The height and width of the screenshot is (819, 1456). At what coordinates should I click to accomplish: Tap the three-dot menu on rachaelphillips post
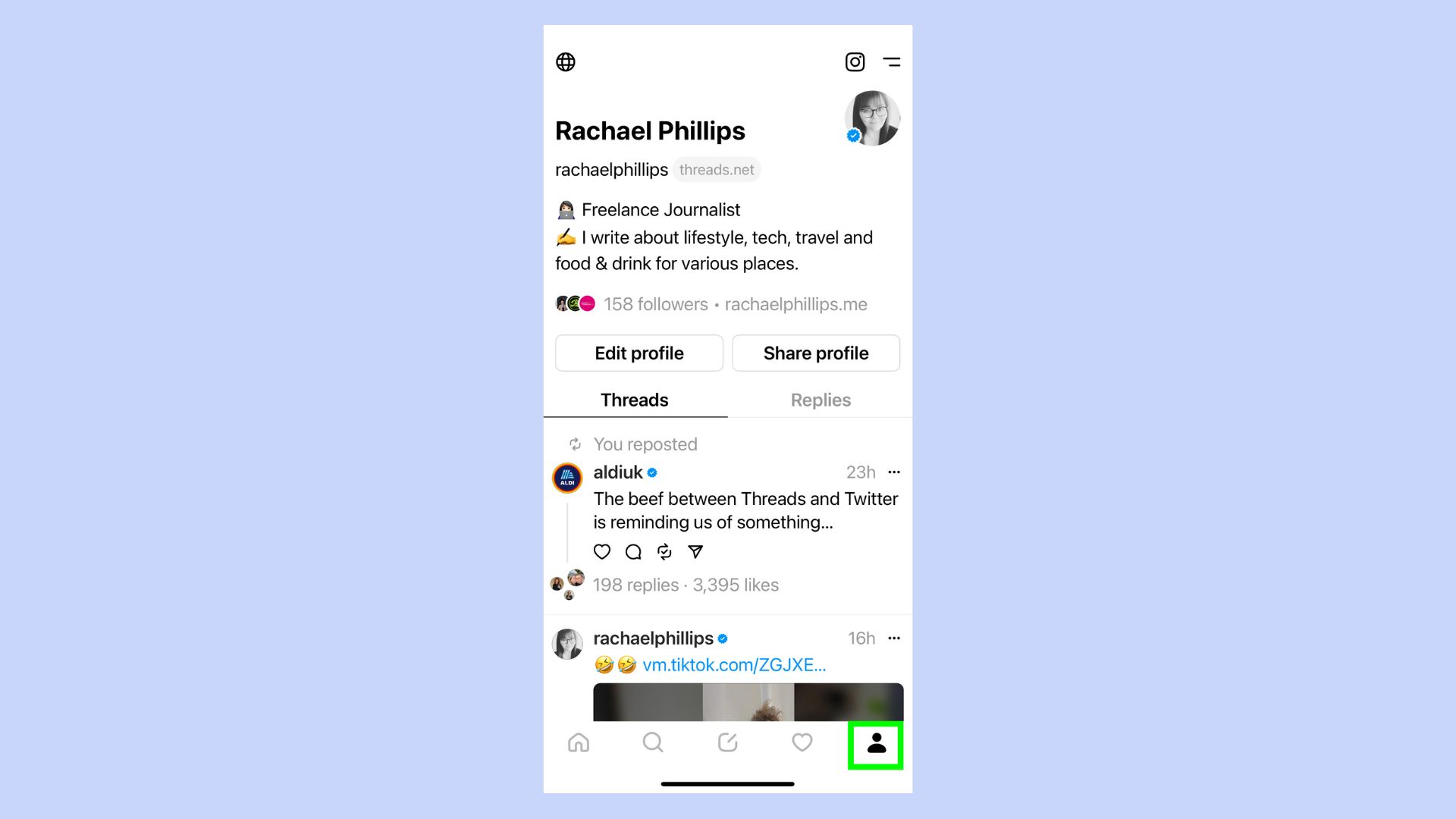(x=893, y=637)
